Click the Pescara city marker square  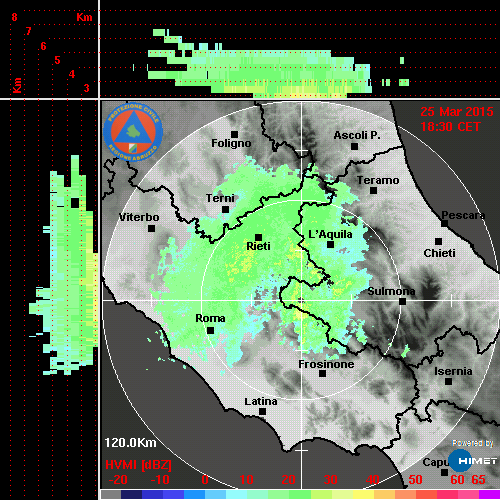tap(444, 224)
